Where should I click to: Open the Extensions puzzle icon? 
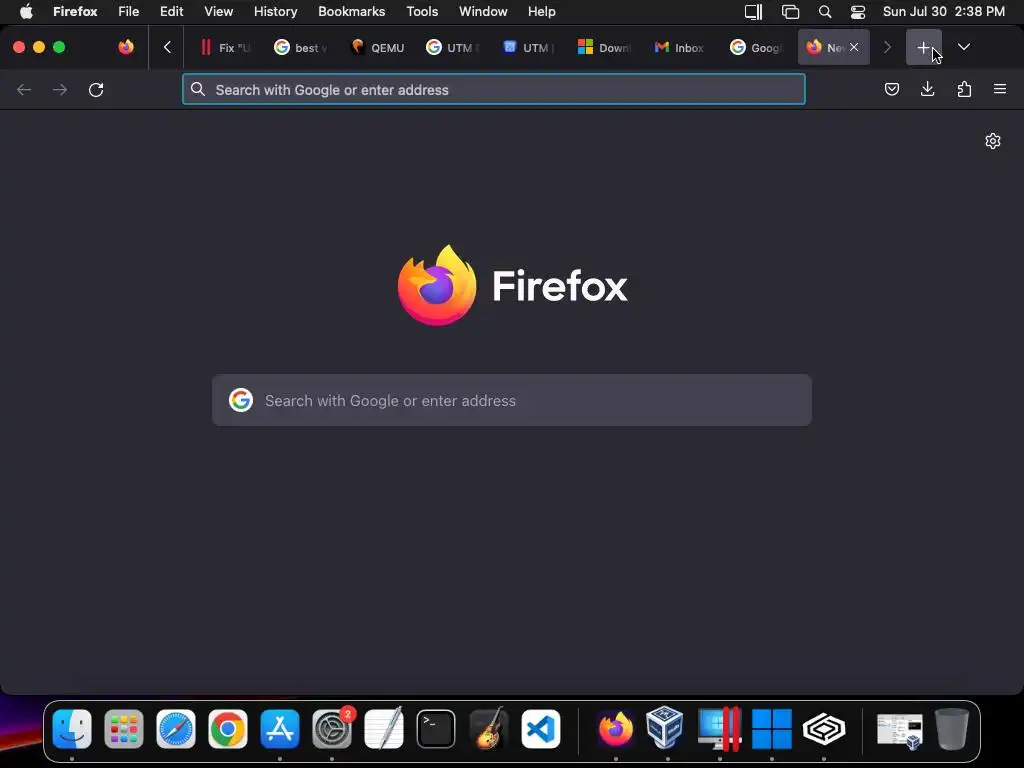(964, 89)
